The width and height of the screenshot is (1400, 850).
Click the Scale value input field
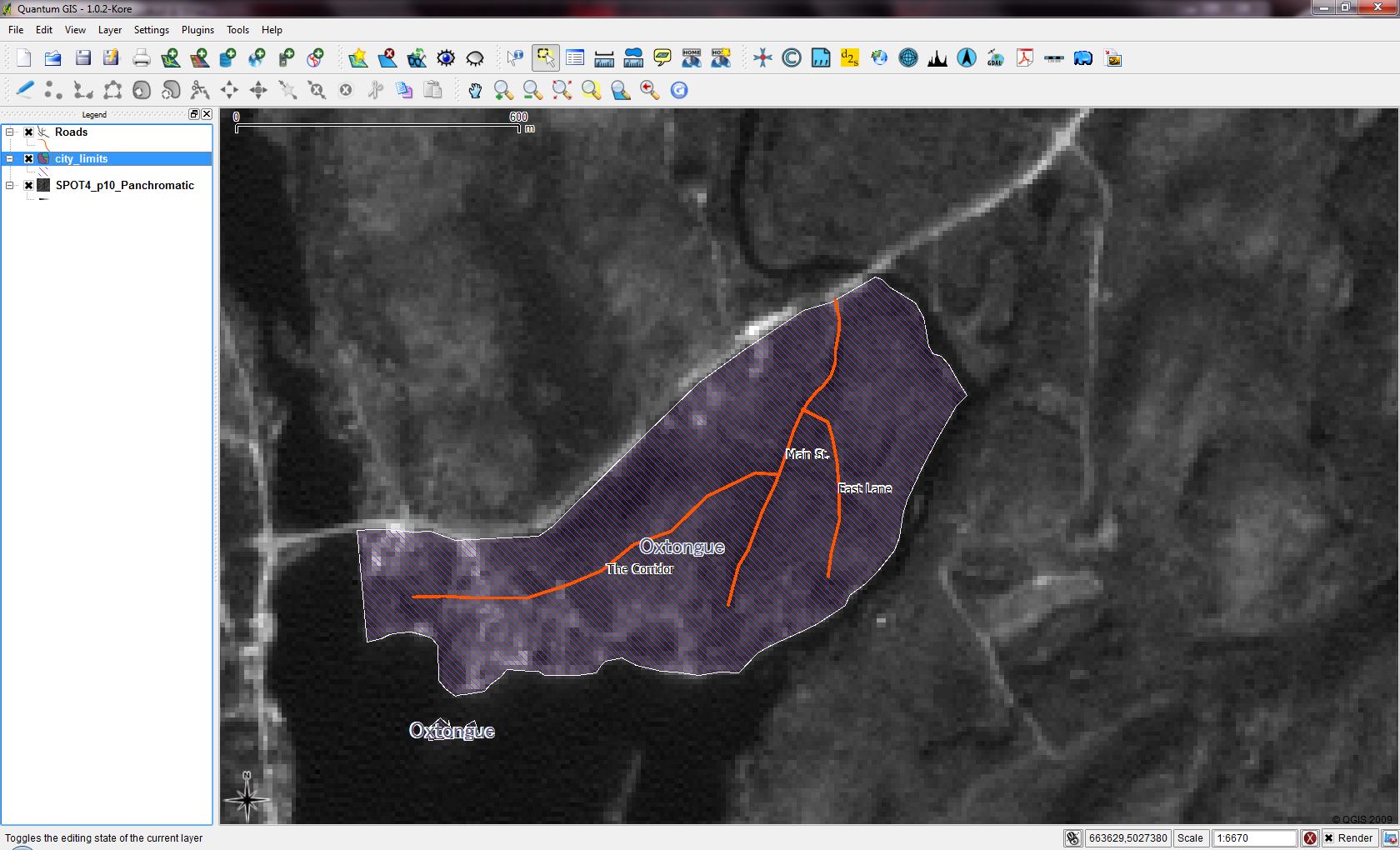click(x=1254, y=838)
